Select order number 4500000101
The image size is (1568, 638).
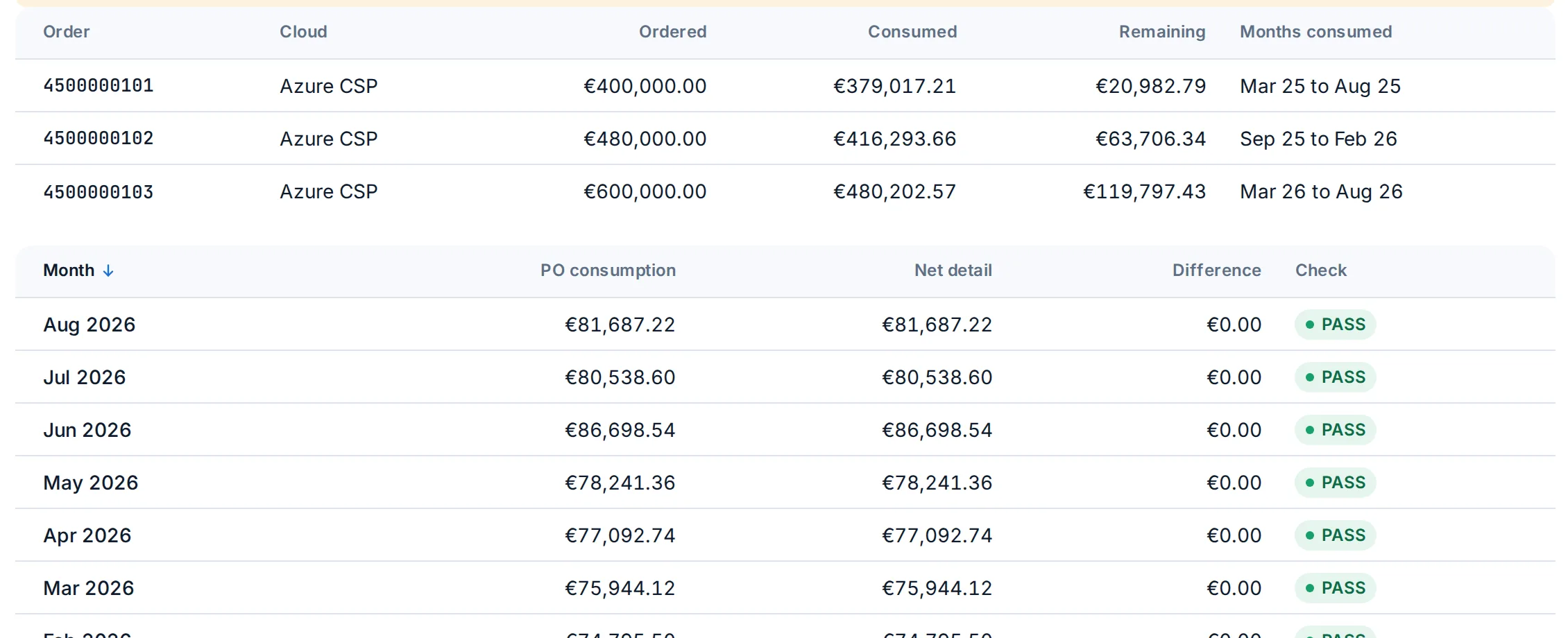pos(99,85)
